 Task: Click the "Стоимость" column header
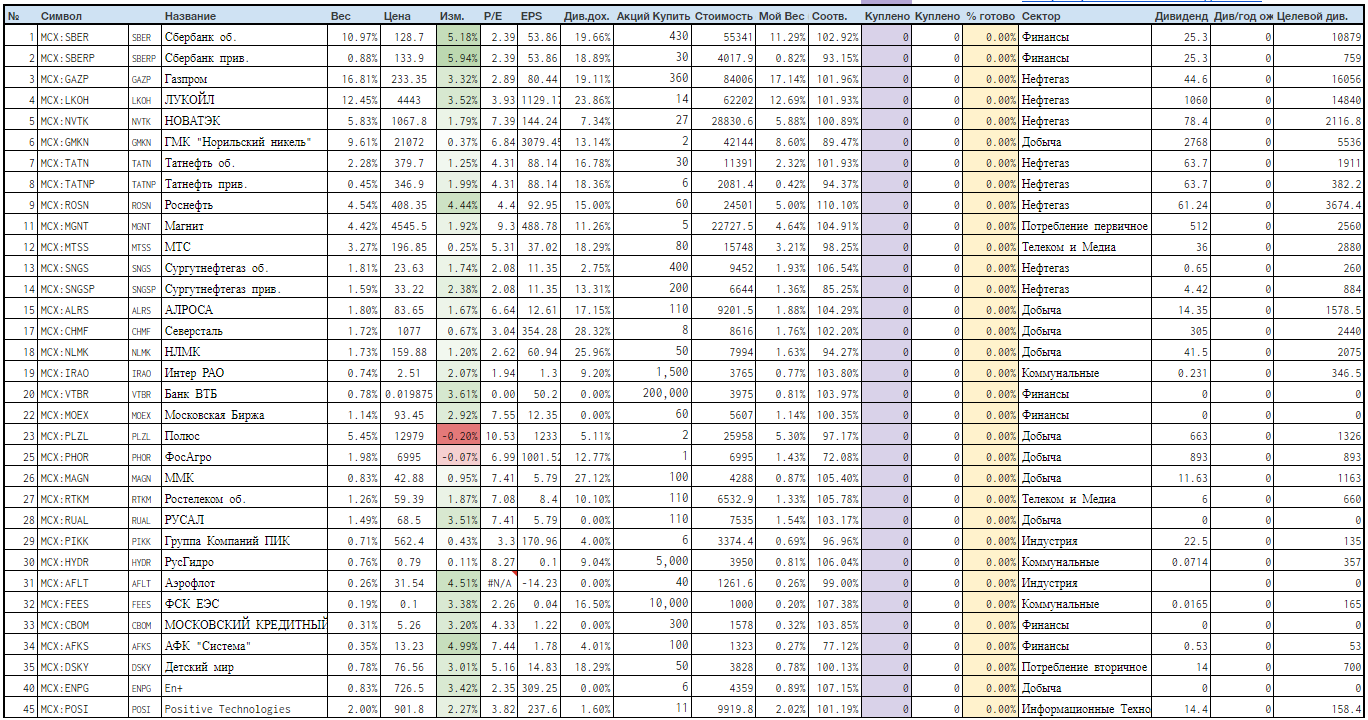(722, 17)
